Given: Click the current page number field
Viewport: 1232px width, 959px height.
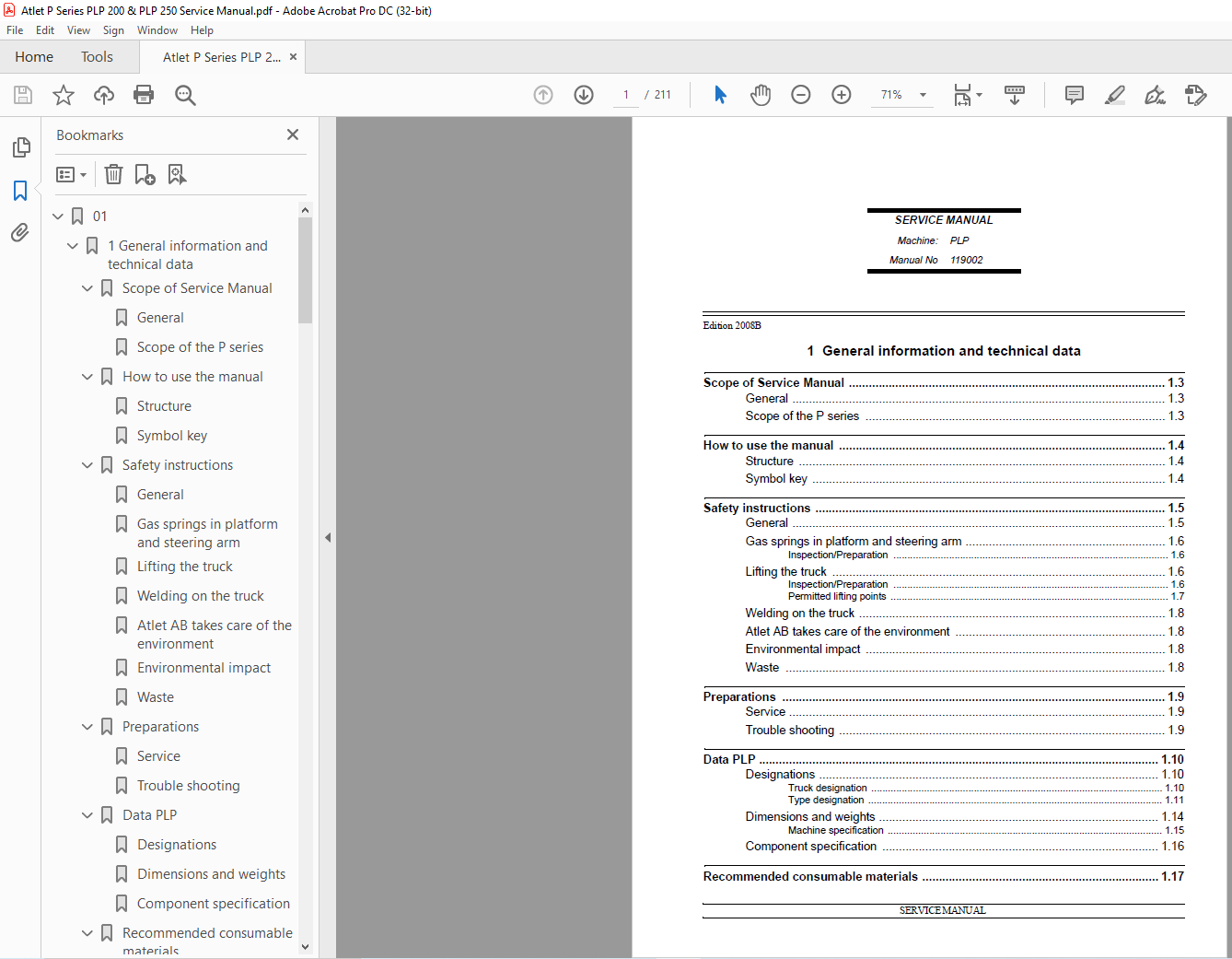Looking at the screenshot, I should [626, 95].
